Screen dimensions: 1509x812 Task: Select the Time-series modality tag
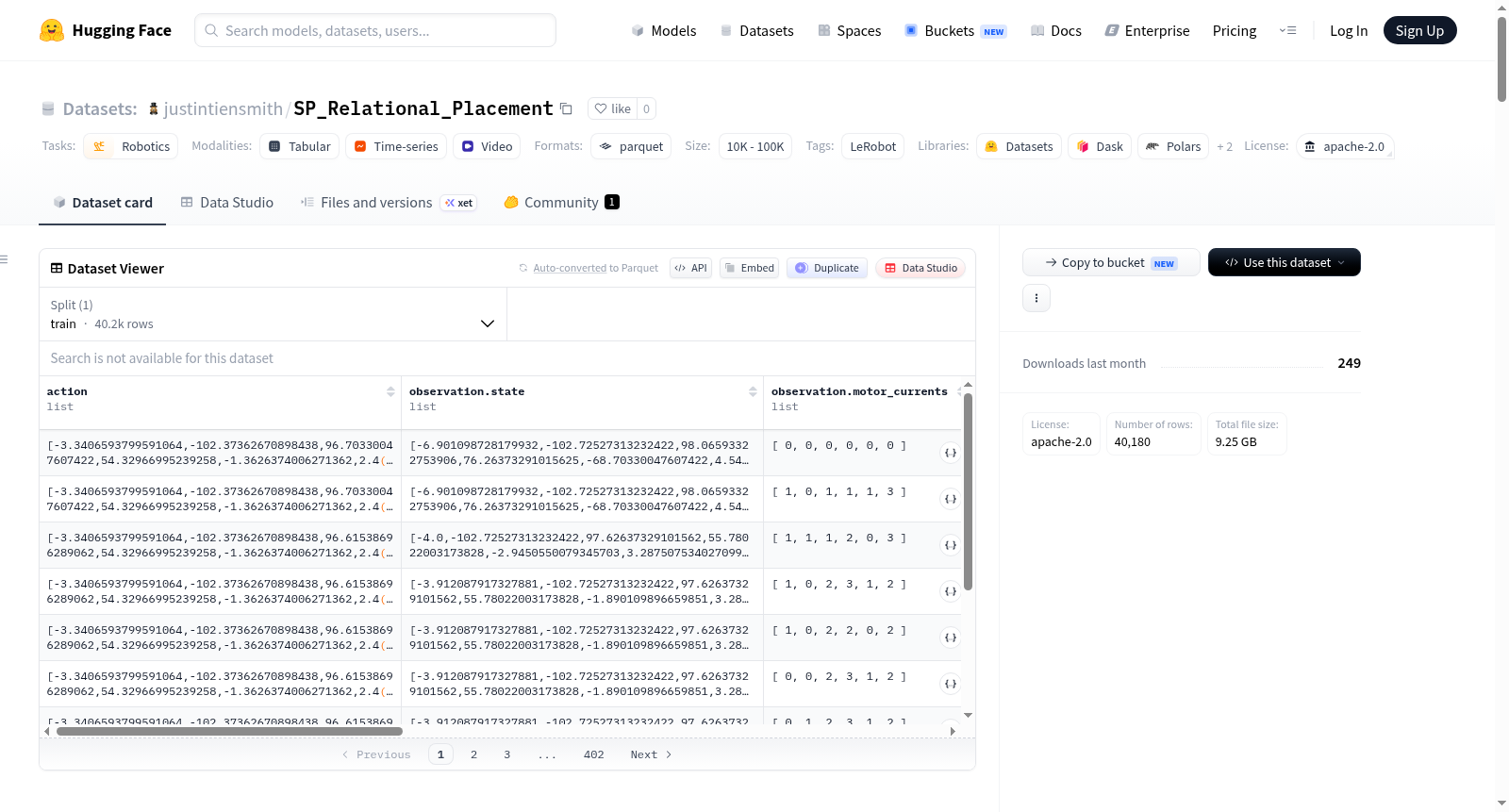click(396, 146)
